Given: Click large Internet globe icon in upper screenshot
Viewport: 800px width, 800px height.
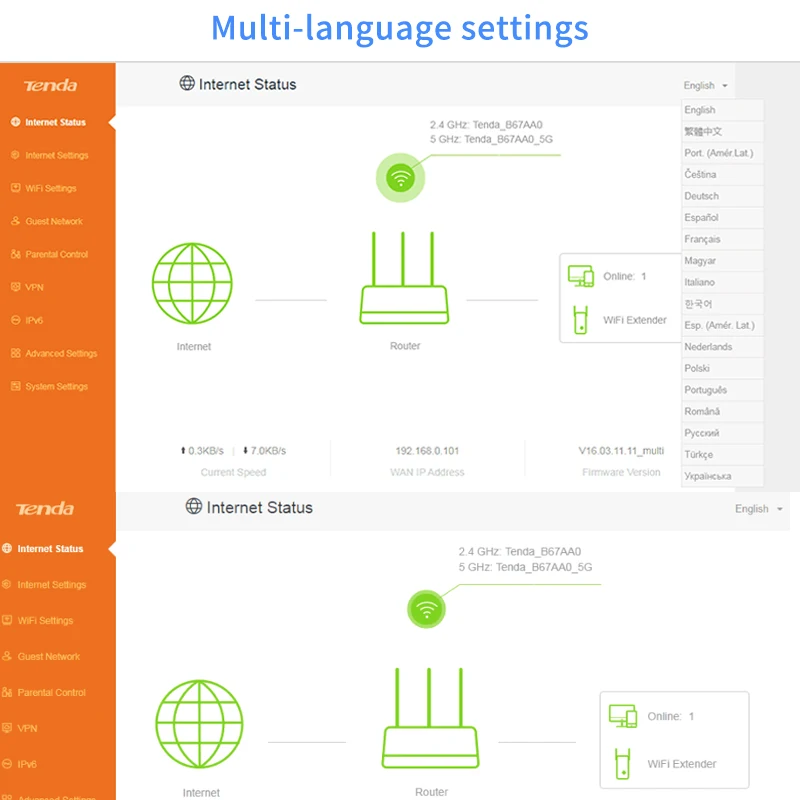Looking at the screenshot, I should 192,283.
